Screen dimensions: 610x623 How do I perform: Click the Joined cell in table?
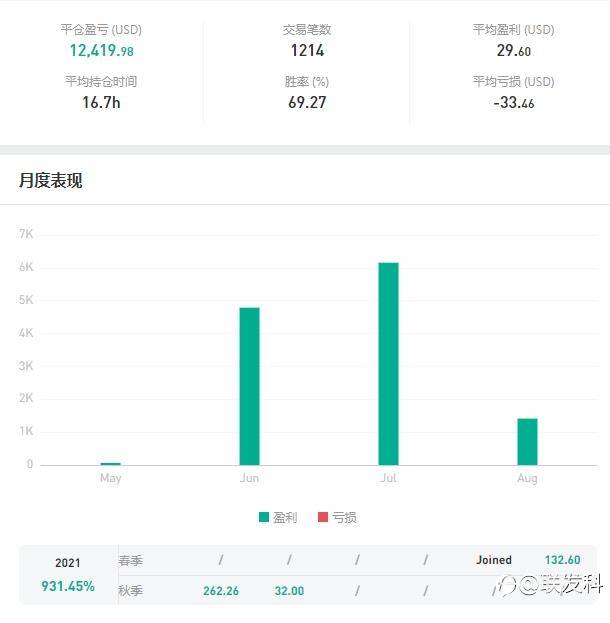tap(494, 560)
